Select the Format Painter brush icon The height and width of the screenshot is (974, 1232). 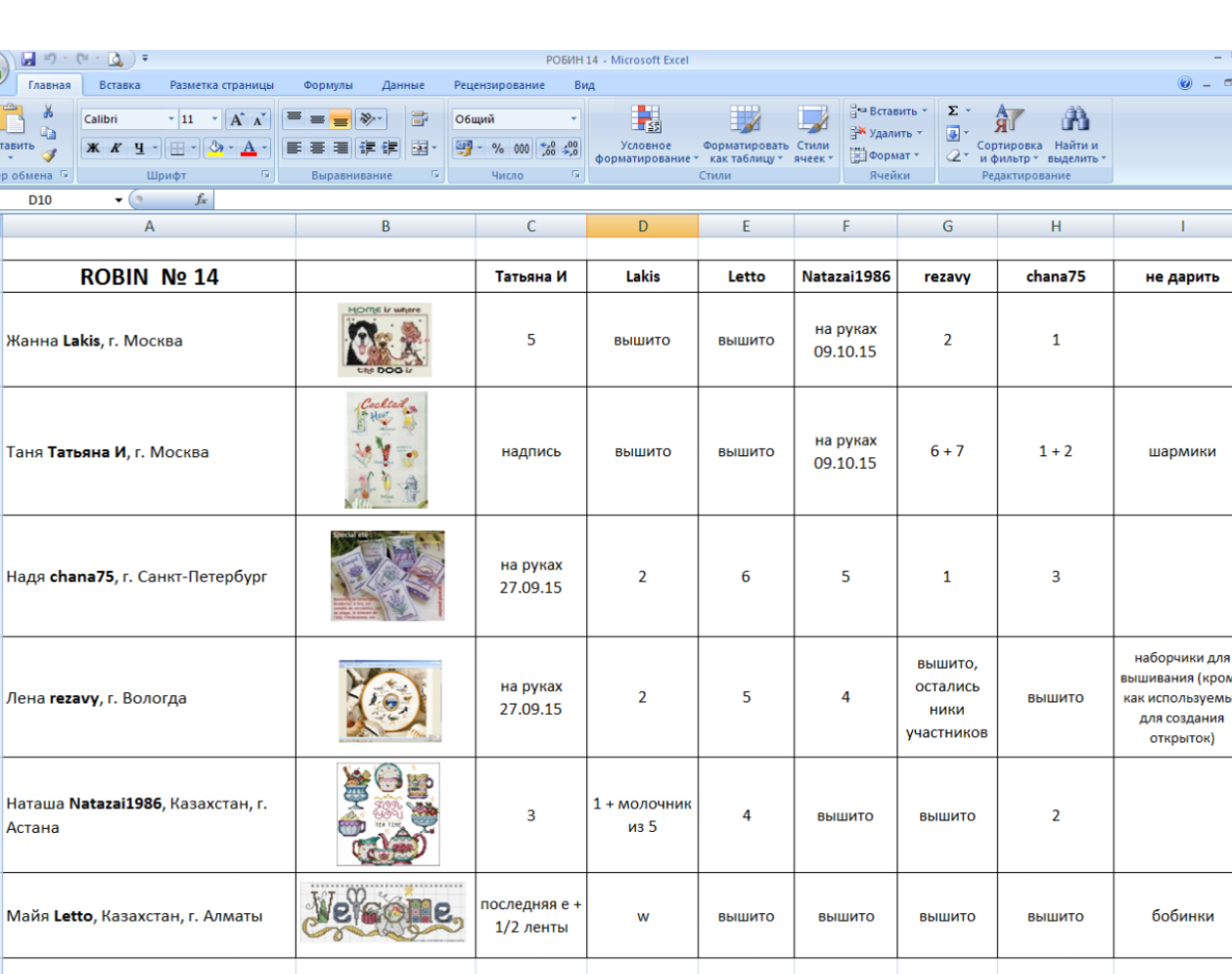[49, 155]
